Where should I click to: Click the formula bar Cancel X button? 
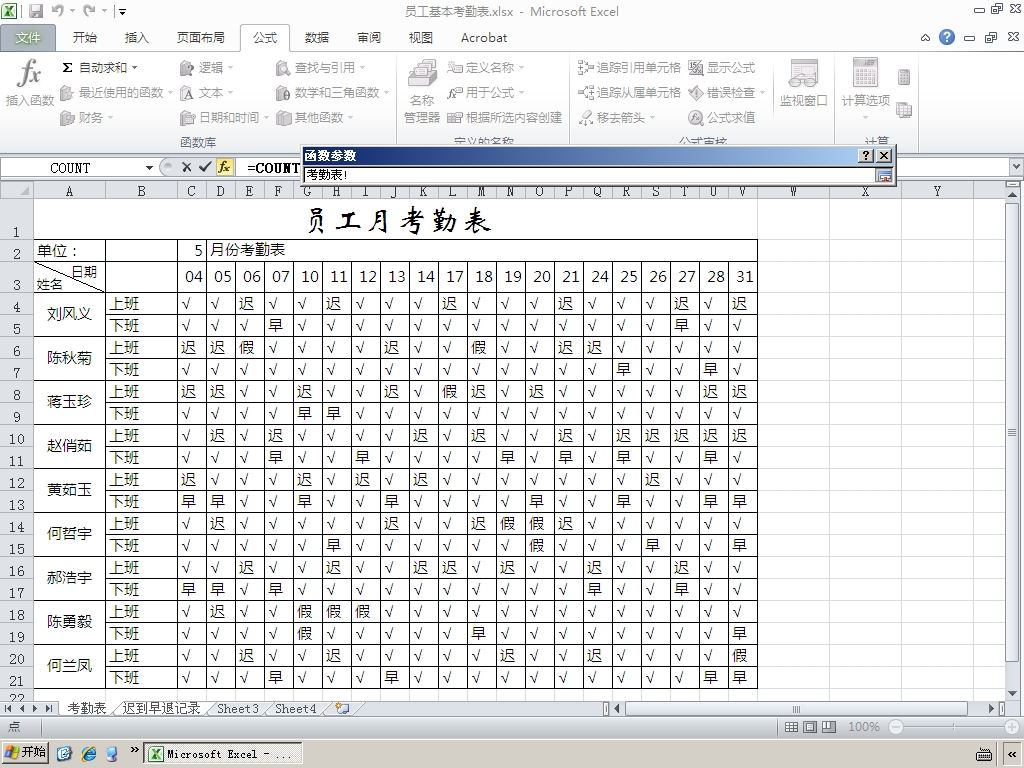coord(187,167)
